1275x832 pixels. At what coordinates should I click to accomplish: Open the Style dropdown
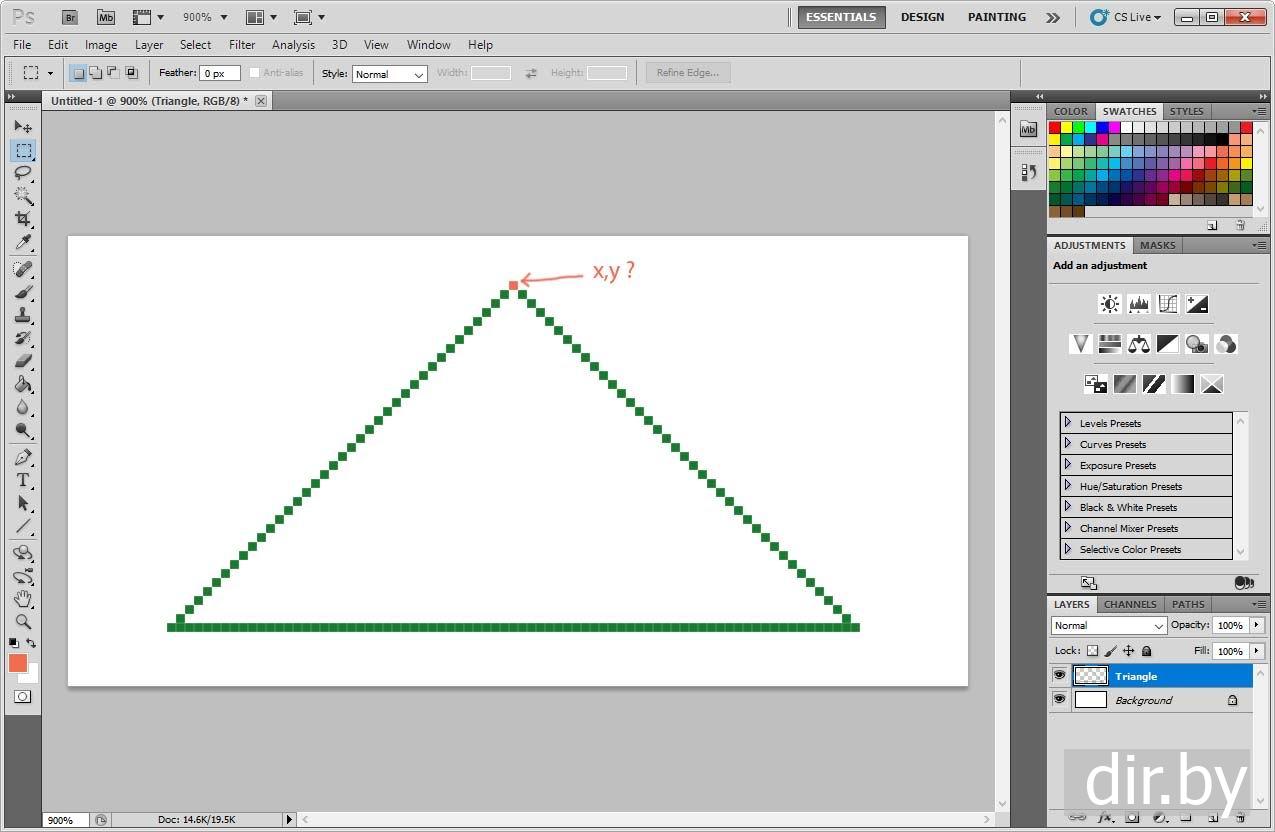point(390,74)
